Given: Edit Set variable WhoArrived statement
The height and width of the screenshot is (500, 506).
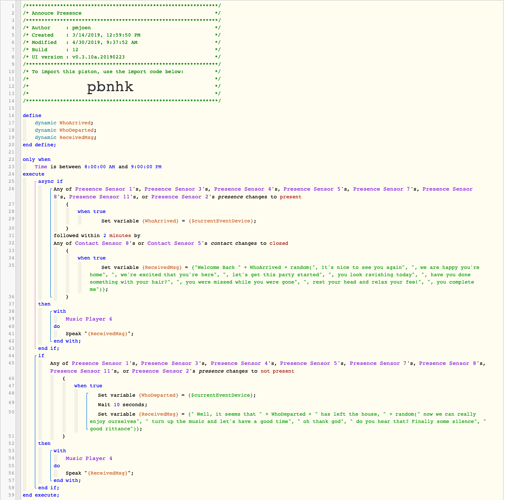Looking at the screenshot, I should coord(179,221).
